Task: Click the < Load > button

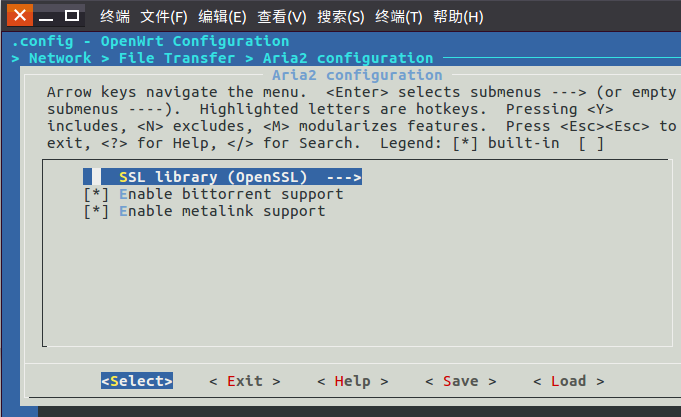Action: pos(569,381)
